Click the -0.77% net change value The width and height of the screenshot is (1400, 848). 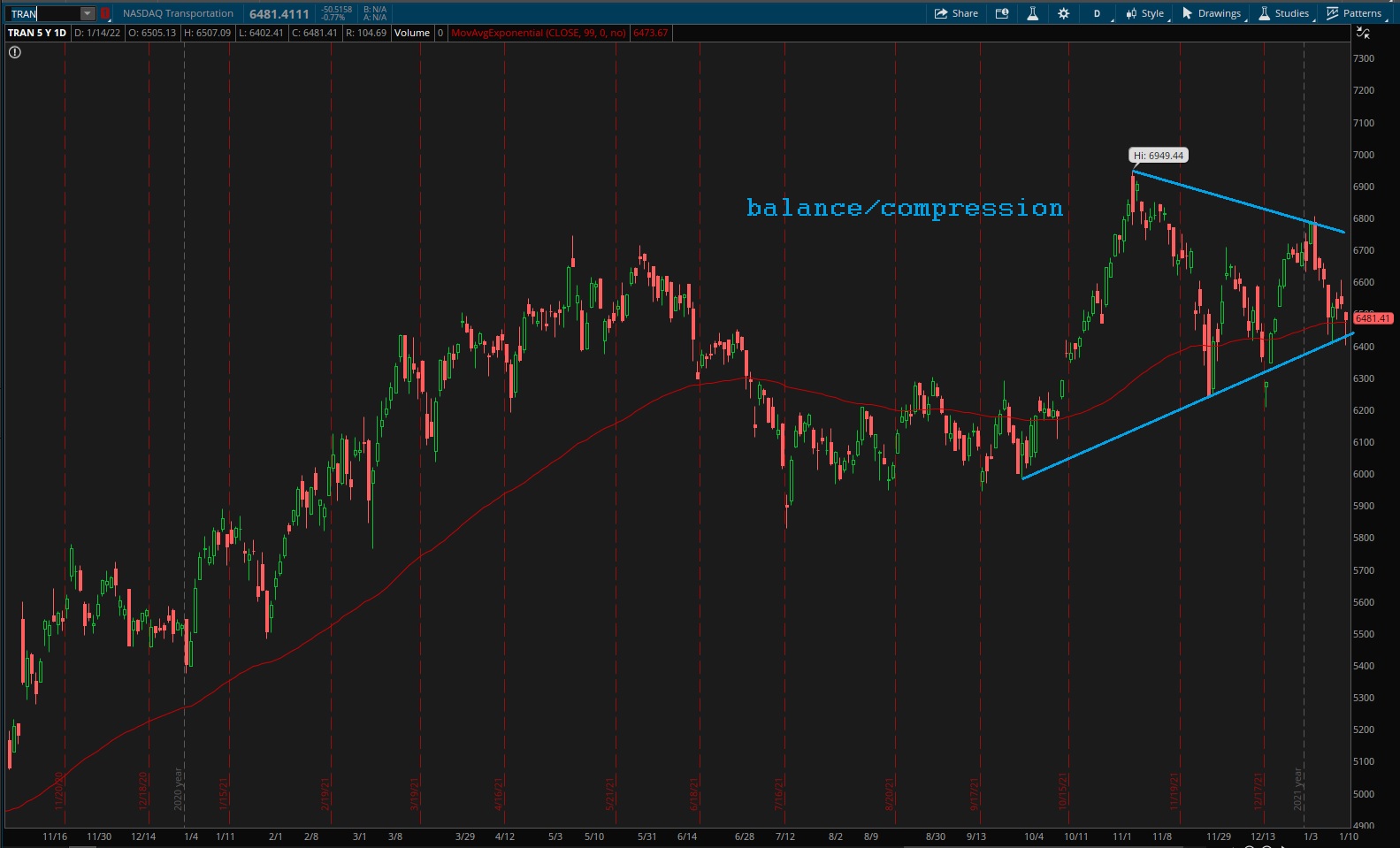tap(333, 18)
